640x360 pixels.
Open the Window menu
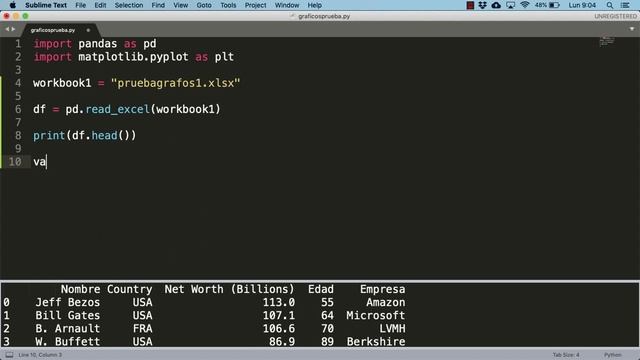[287, 5]
